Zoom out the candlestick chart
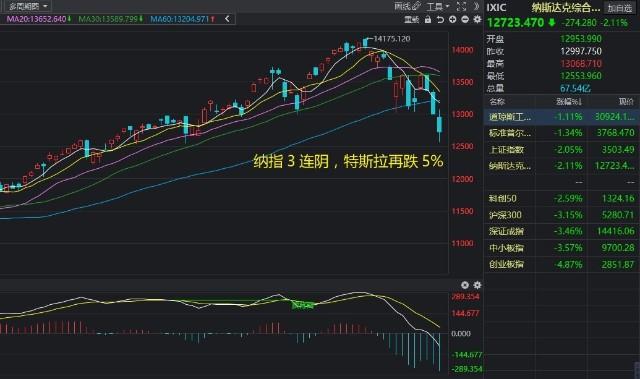This screenshot has width=640, height=379. point(465,19)
